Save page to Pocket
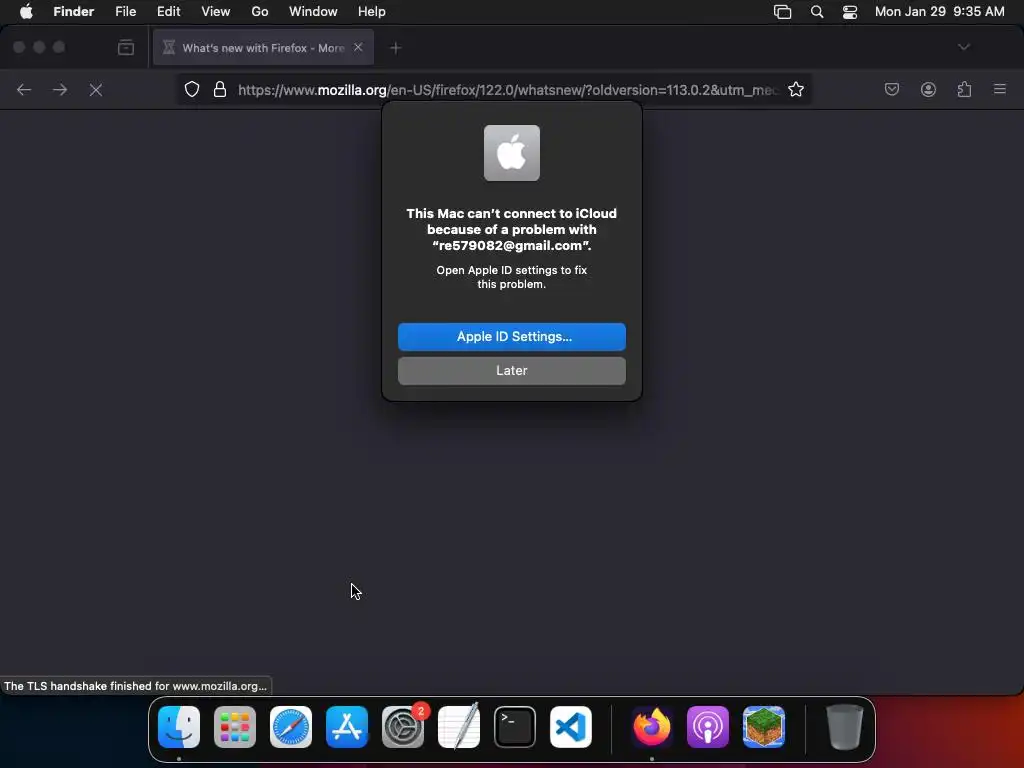Screen dimensions: 1024x768 891,89
